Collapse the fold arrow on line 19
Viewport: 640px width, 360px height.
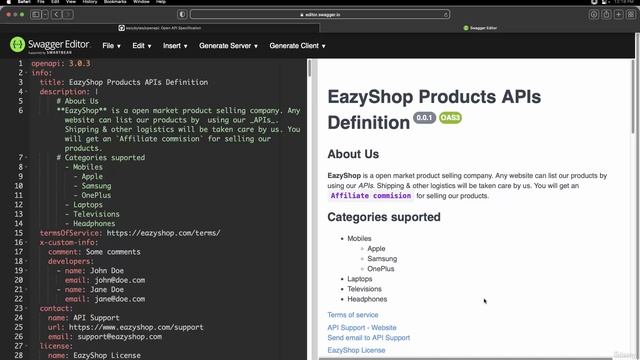(27, 271)
